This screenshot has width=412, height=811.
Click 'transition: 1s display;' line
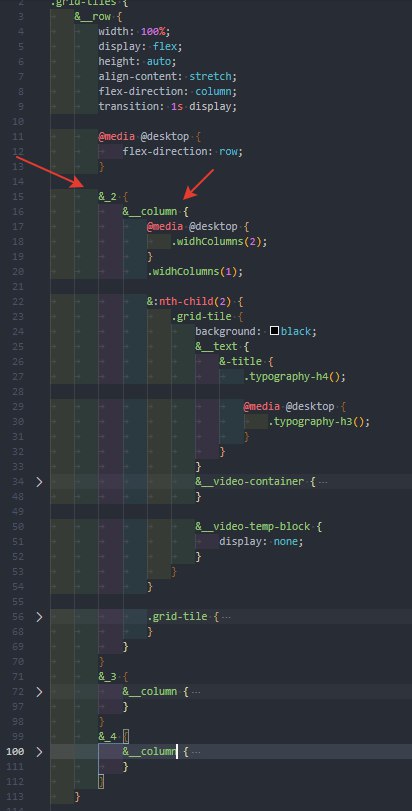pos(168,107)
